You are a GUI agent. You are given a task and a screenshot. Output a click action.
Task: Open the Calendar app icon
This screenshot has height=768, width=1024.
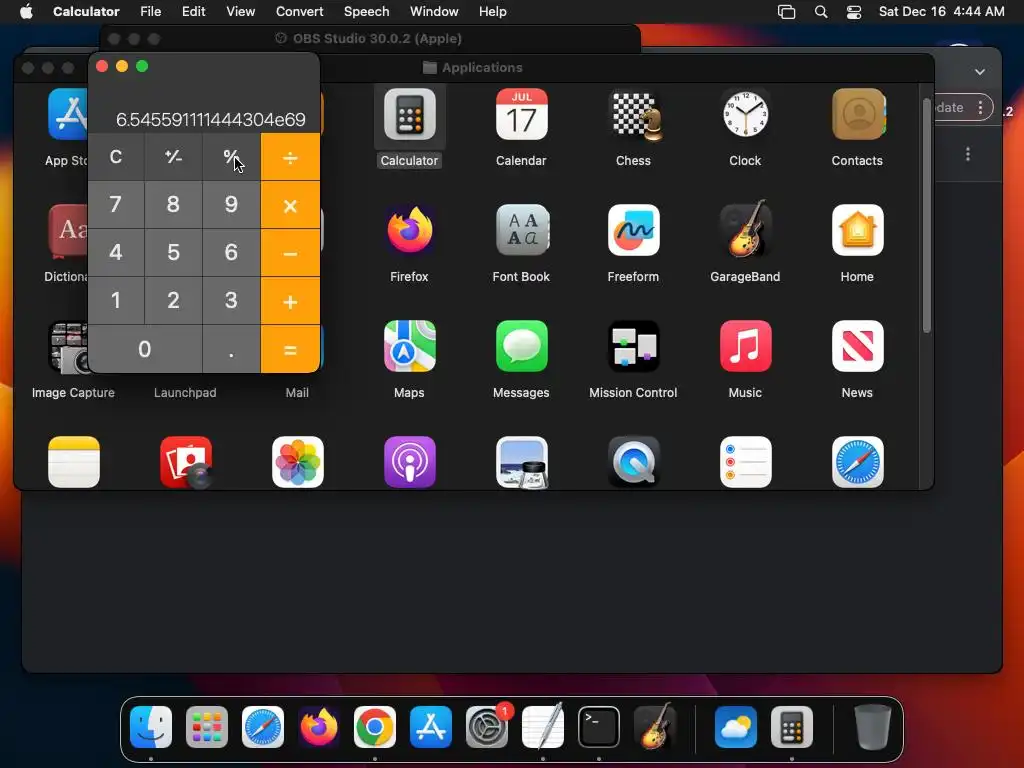click(x=521, y=115)
